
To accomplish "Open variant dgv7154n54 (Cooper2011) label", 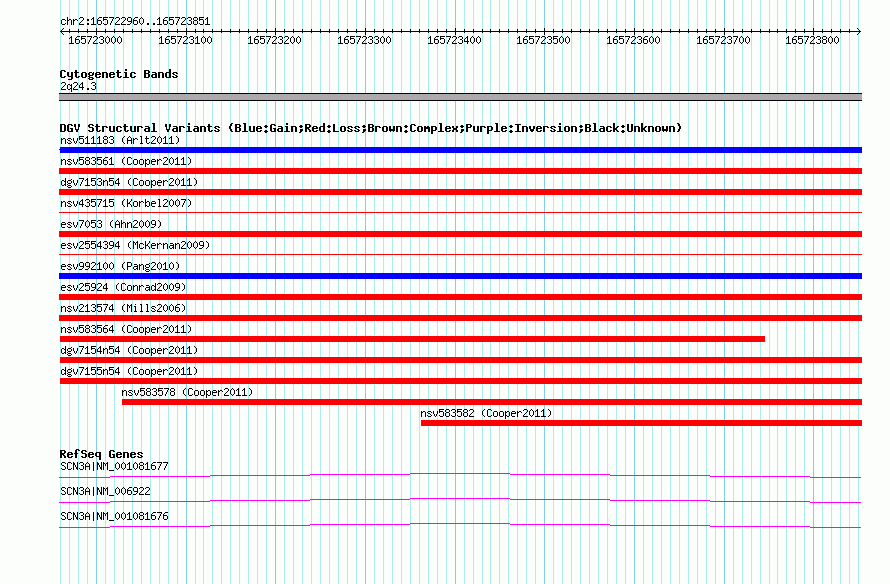I will coord(129,350).
